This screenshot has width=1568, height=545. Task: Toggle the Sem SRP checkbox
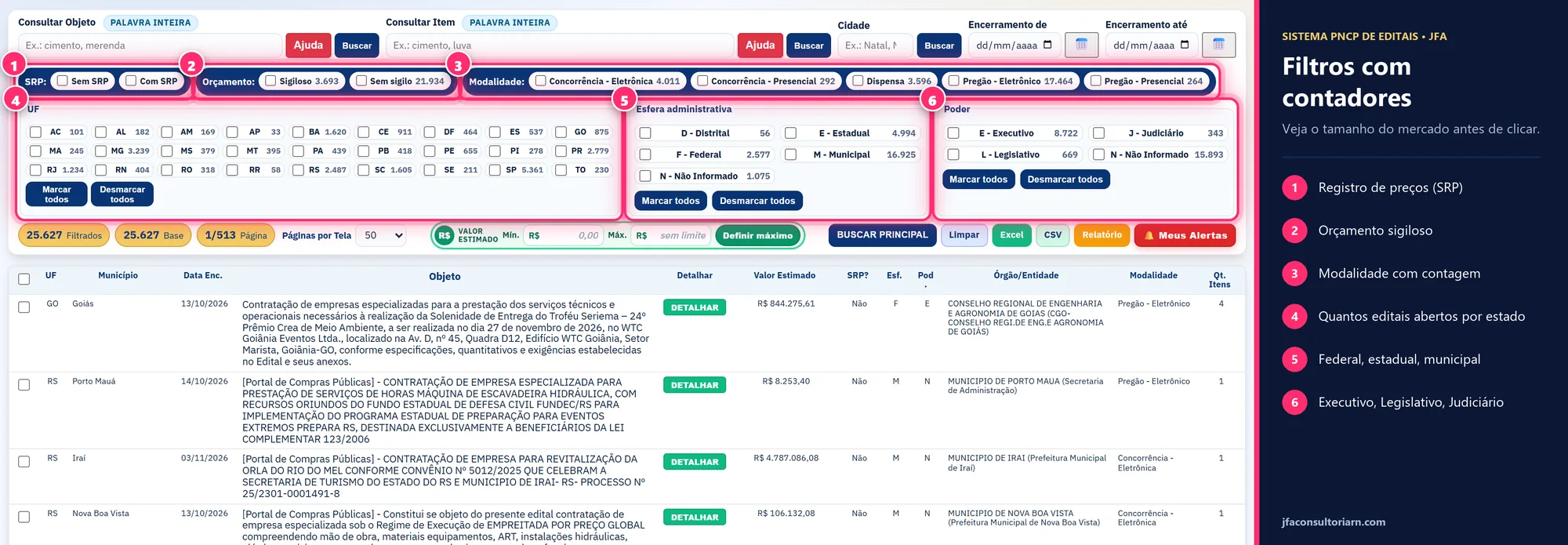pos(63,81)
